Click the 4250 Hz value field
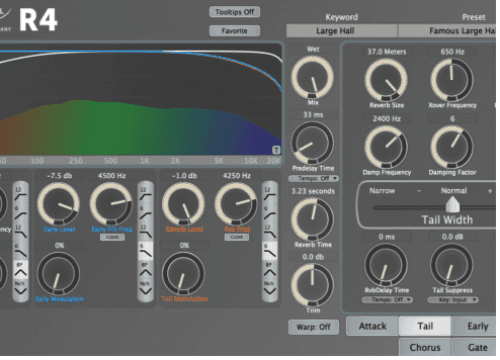The height and width of the screenshot is (360, 500). click(x=237, y=176)
